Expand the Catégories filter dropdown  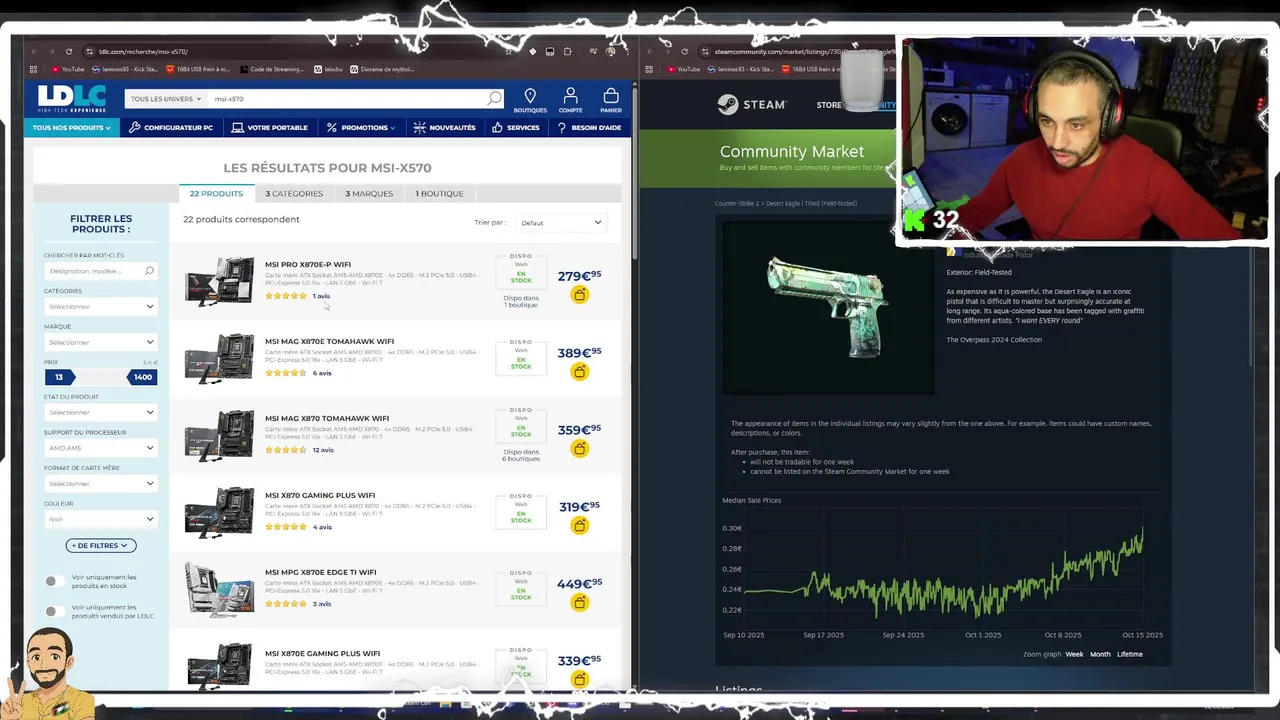click(100, 306)
